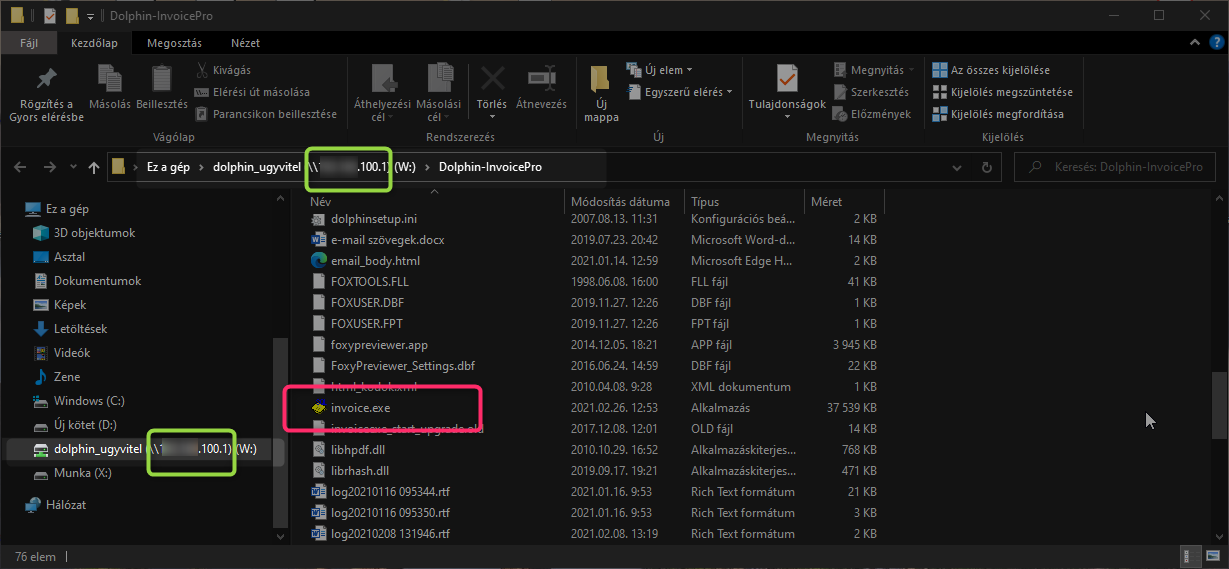Collapse the ribbon with the chevron
Image resolution: width=1229 pixels, height=569 pixels.
pyautogui.click(x=1197, y=43)
